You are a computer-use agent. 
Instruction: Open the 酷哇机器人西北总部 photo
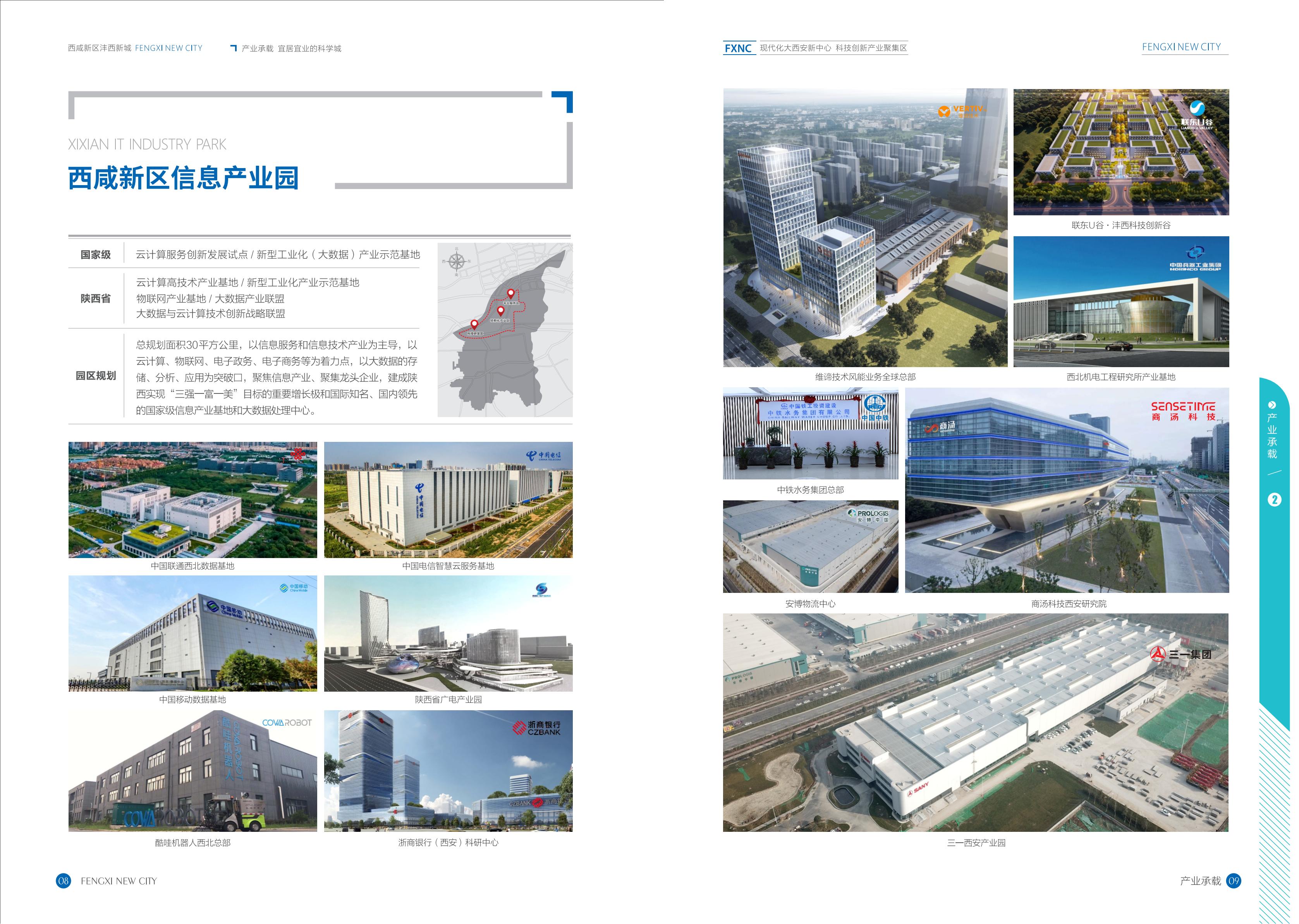point(193,771)
